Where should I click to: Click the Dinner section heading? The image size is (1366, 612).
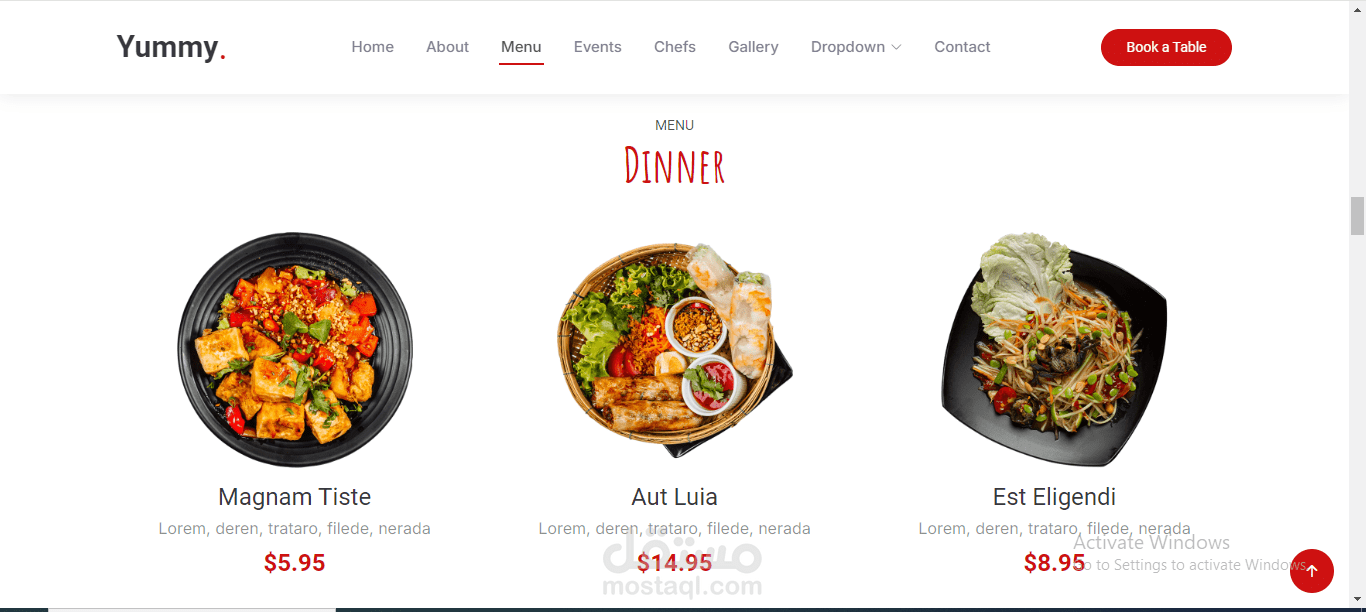click(x=675, y=166)
